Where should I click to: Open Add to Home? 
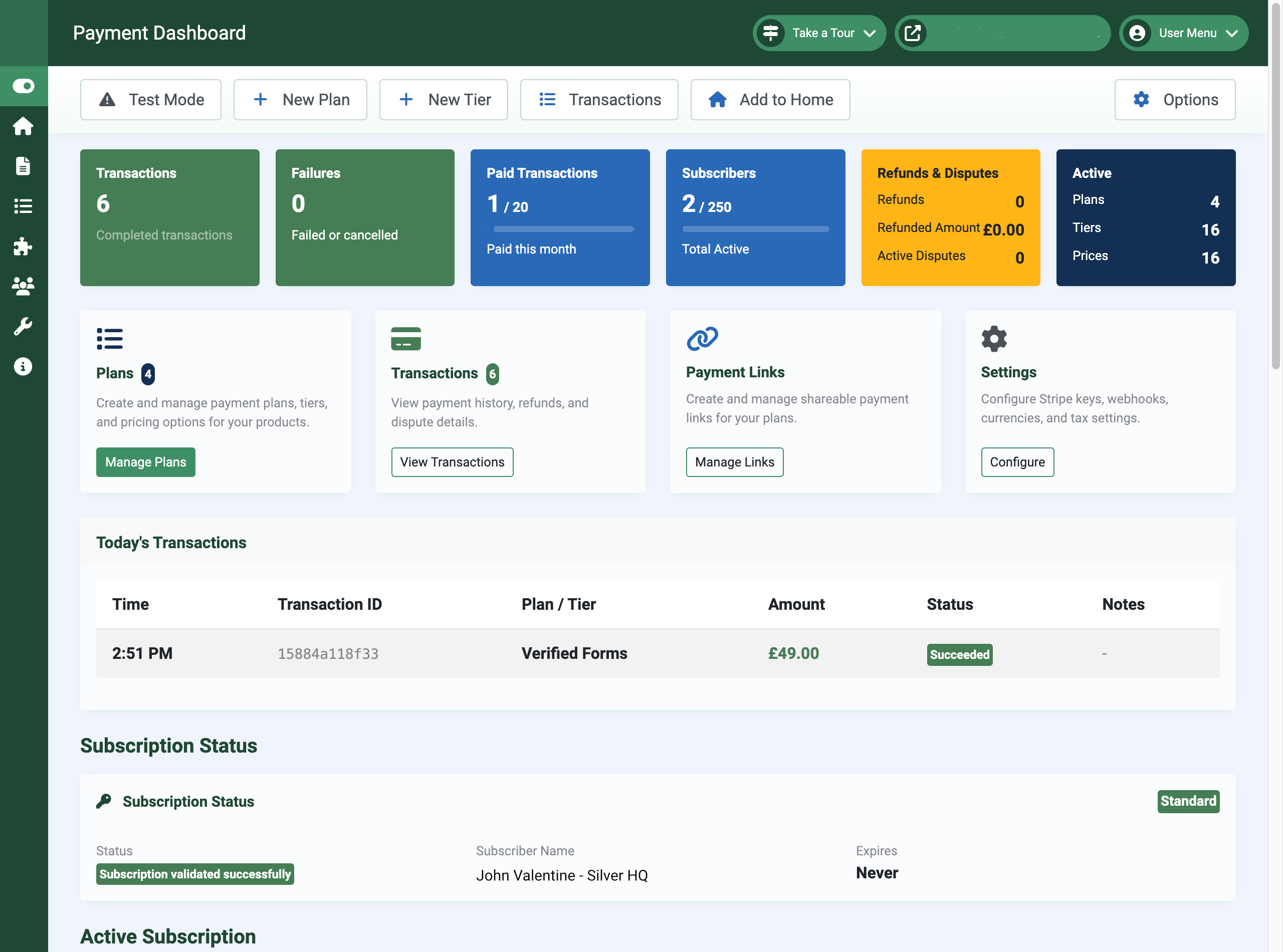(x=770, y=99)
